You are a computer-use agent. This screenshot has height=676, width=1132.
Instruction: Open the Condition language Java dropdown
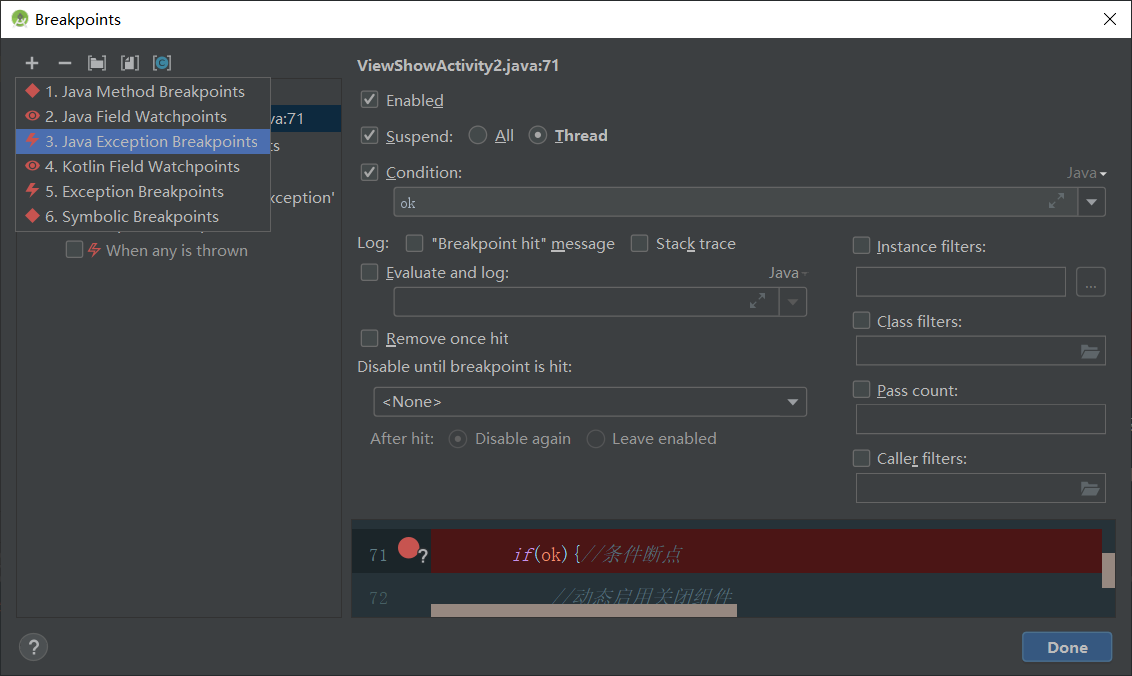[x=1087, y=173]
